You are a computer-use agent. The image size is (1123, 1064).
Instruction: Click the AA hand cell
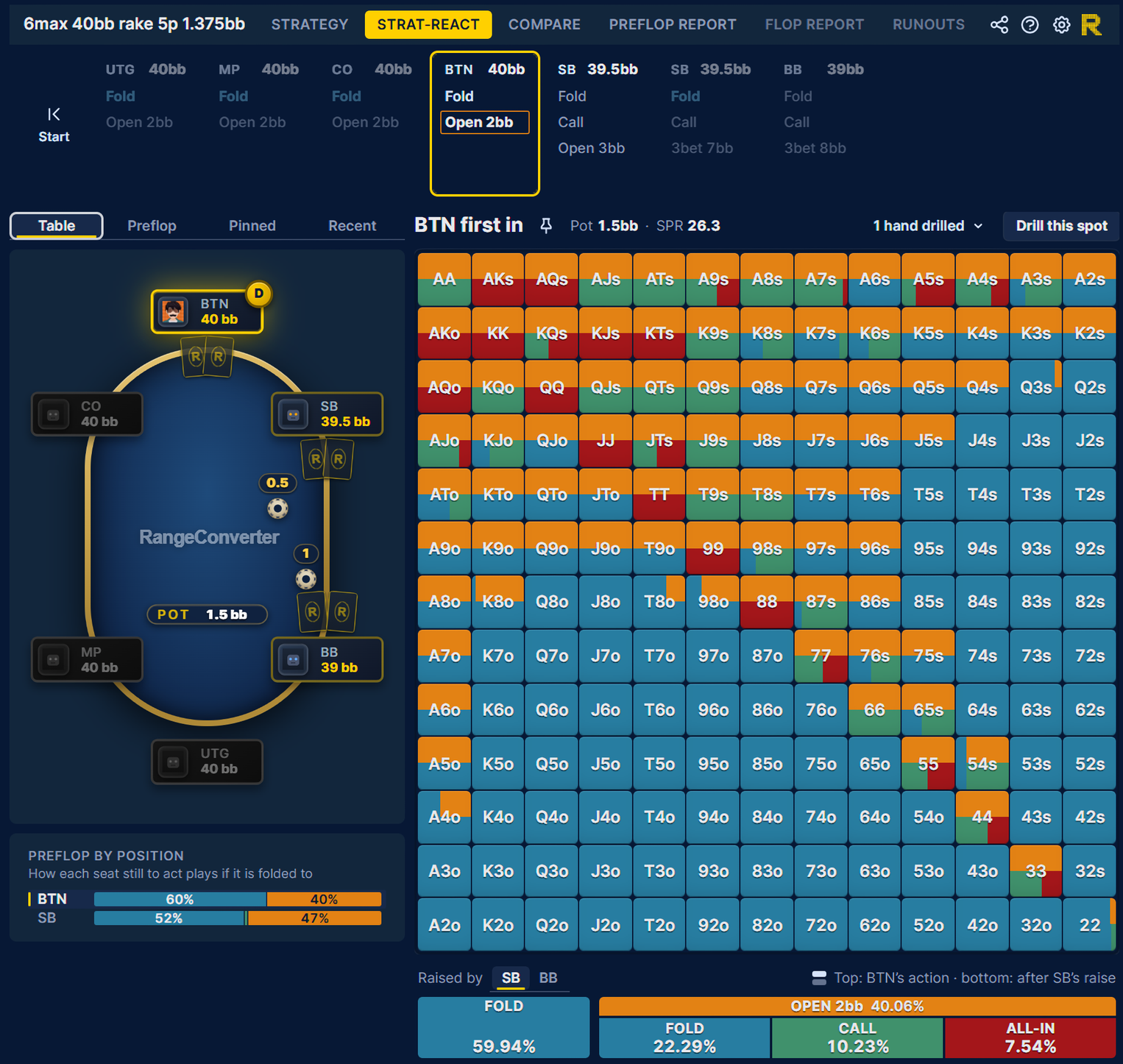444,280
